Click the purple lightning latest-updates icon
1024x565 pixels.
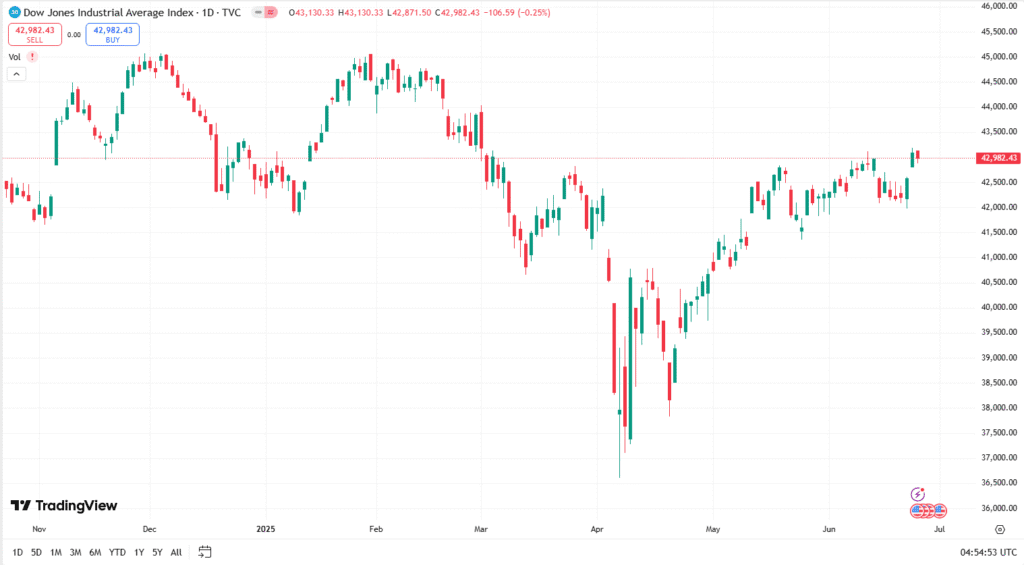[918, 494]
